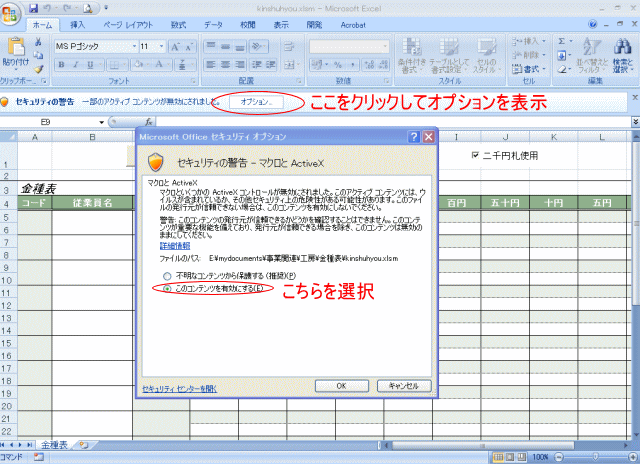Save the workbook from Quick Access Toolbar

pyautogui.click(x=34, y=8)
